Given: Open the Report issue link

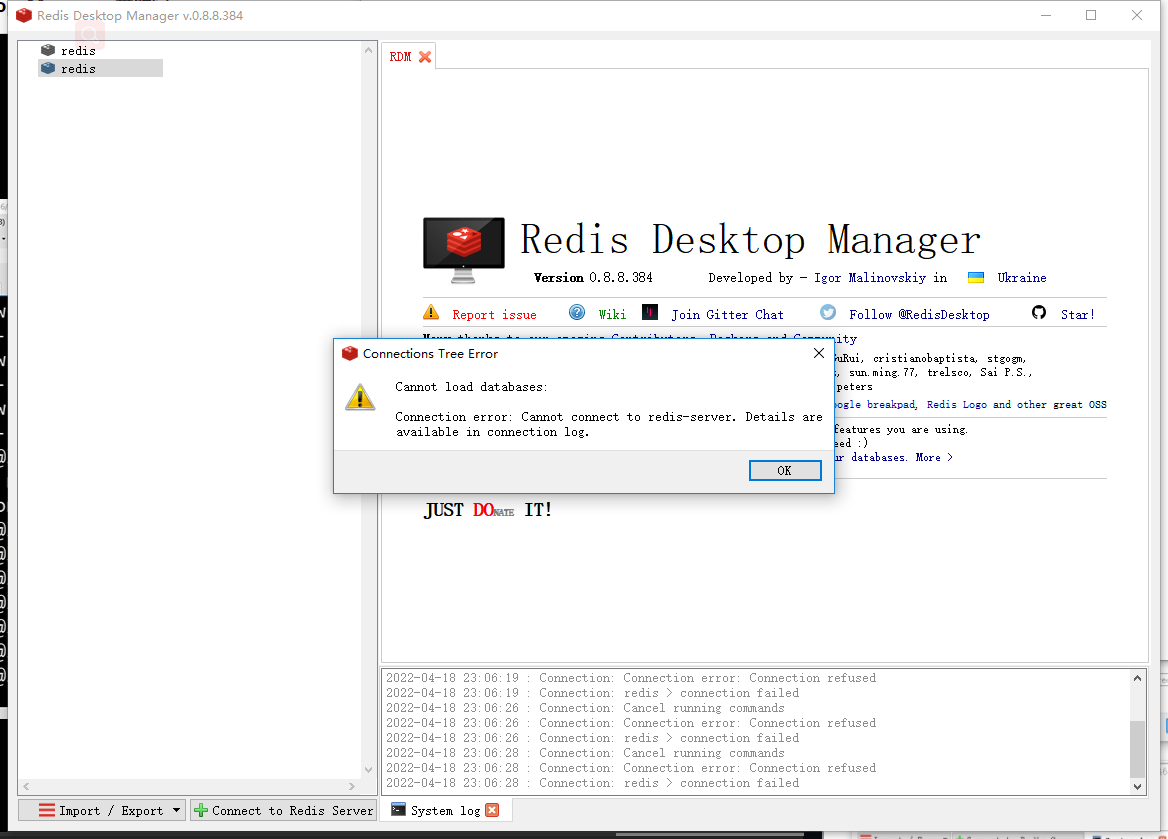Looking at the screenshot, I should point(494,314).
